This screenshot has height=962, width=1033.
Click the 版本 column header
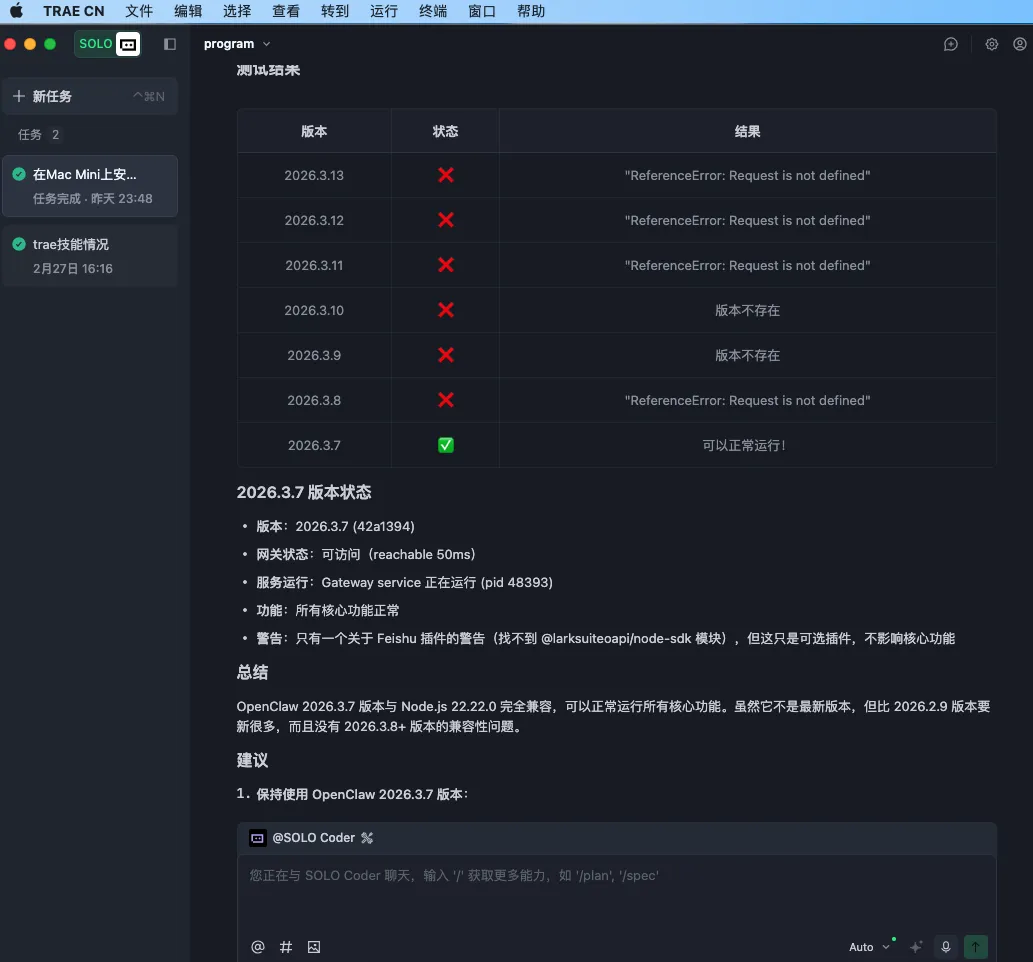pos(314,131)
